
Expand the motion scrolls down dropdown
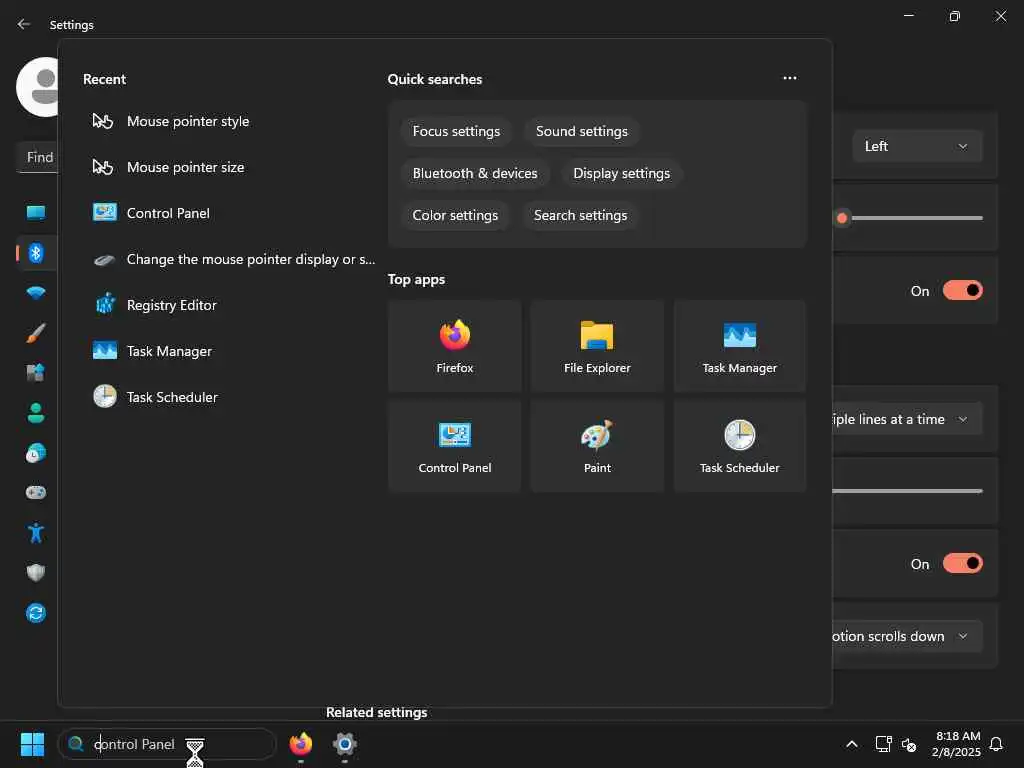908,636
